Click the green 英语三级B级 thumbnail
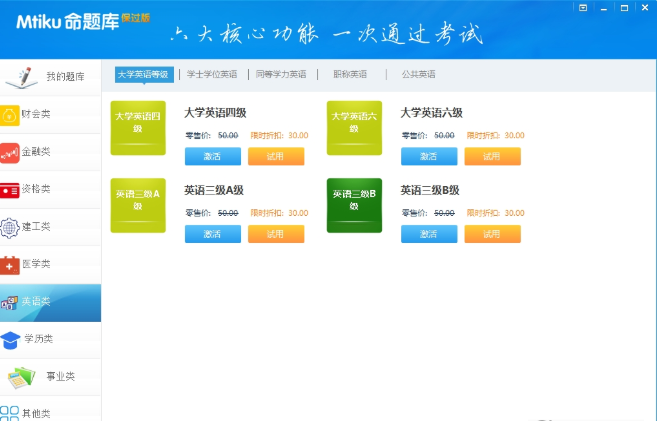Viewport: 657px width, 421px height. click(x=354, y=205)
